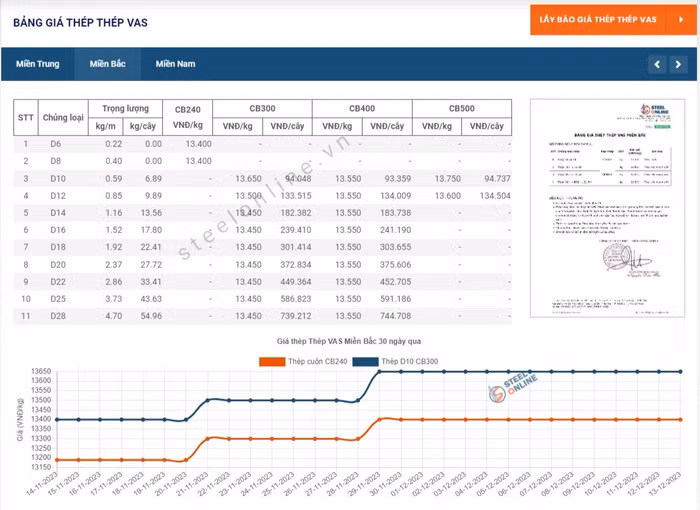Switch to the Miền Trung tab
The height and width of the screenshot is (510, 700).
(38, 64)
